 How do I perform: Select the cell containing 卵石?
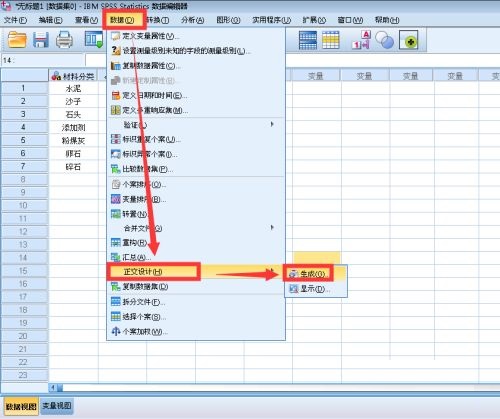tap(73, 154)
